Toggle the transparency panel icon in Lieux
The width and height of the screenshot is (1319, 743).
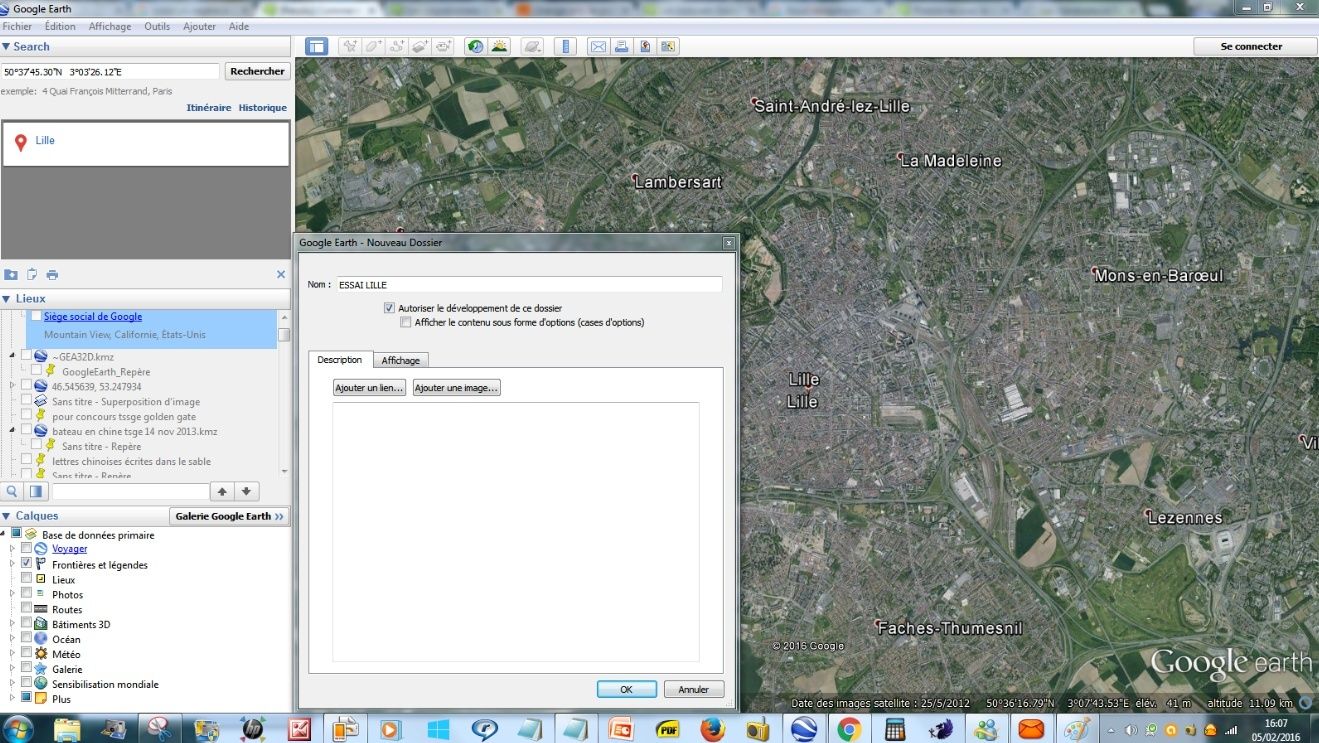click(36, 491)
